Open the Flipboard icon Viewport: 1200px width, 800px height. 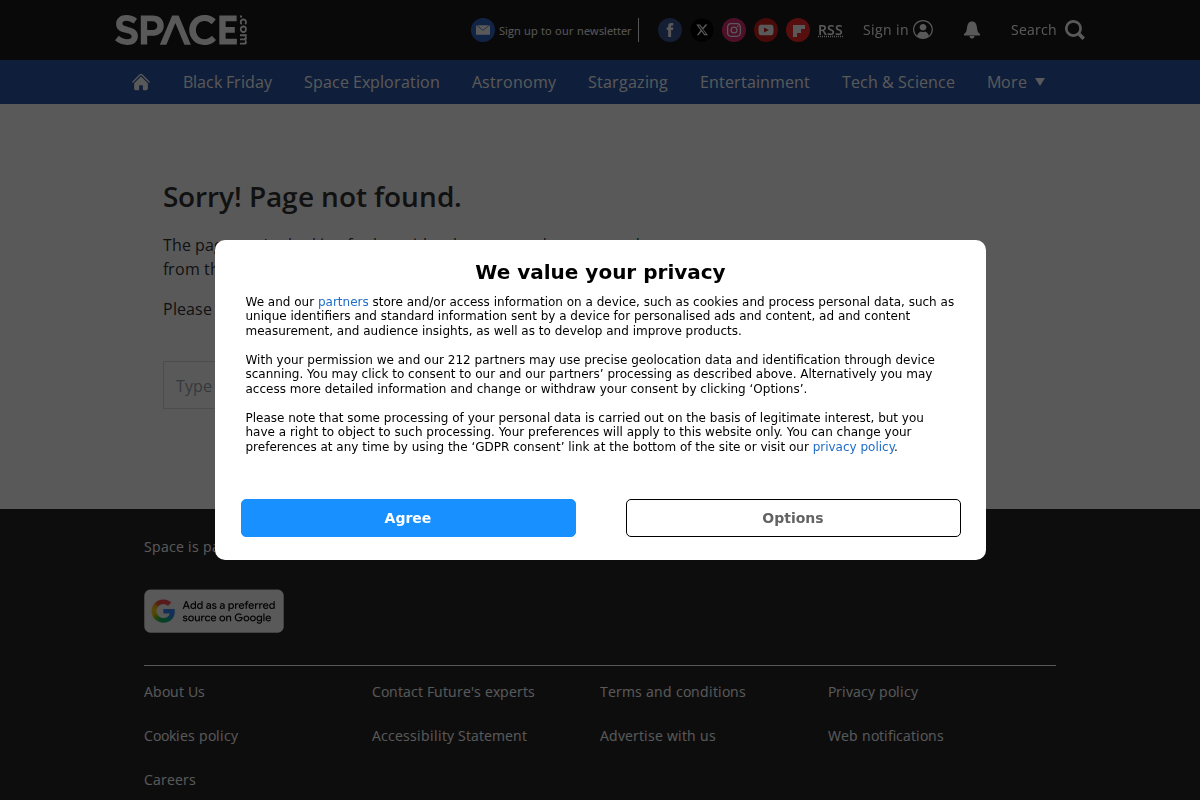coord(797,30)
